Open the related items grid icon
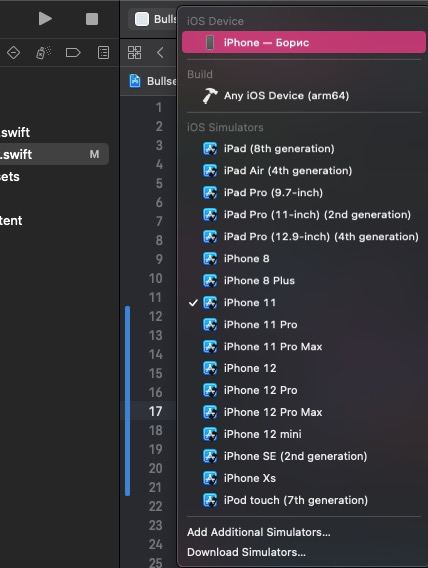 click(x=134, y=53)
